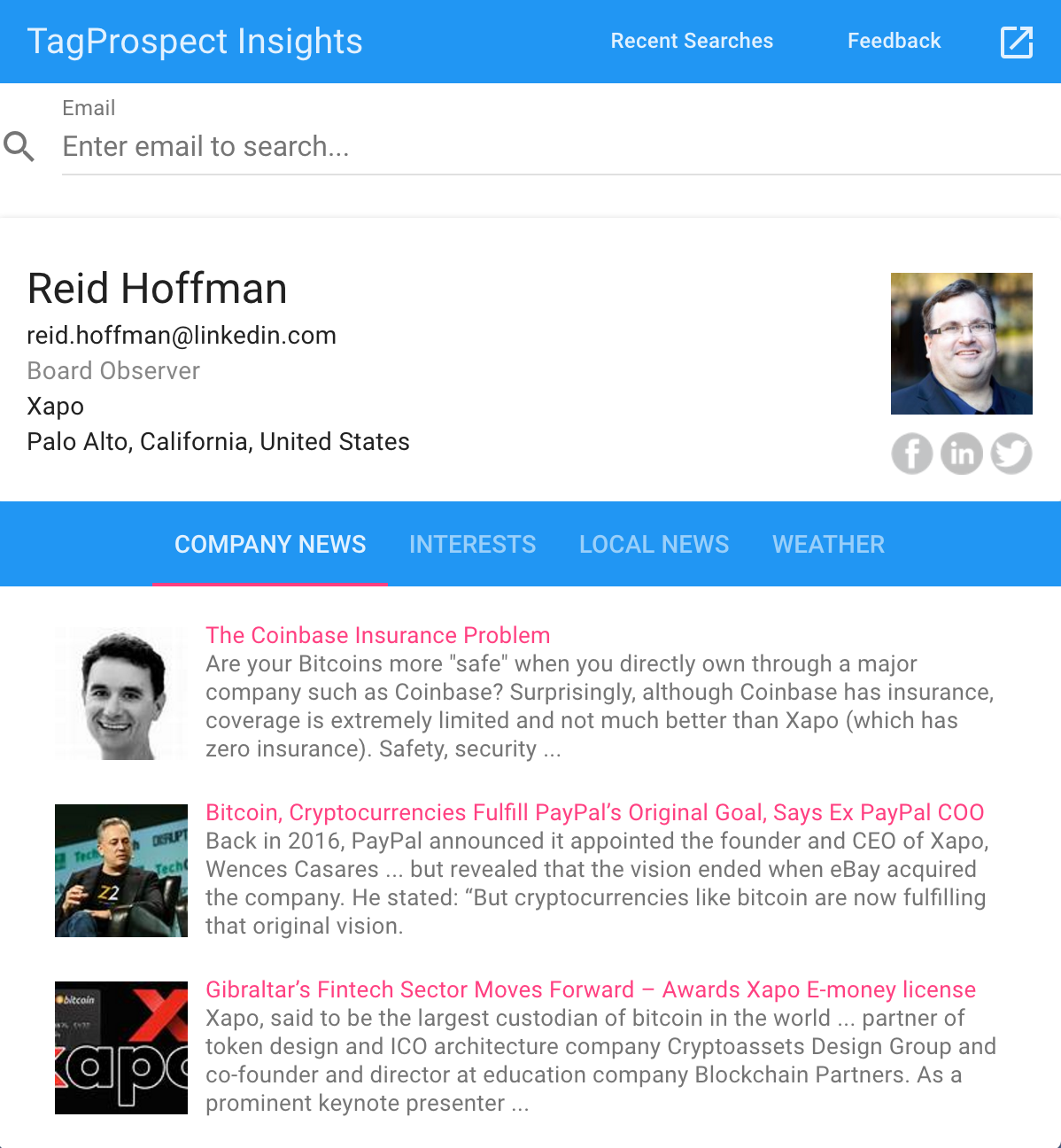Image resolution: width=1061 pixels, height=1148 pixels.
Task: Open Reid Hoffman's Twitter profile icon
Action: coord(1011,454)
